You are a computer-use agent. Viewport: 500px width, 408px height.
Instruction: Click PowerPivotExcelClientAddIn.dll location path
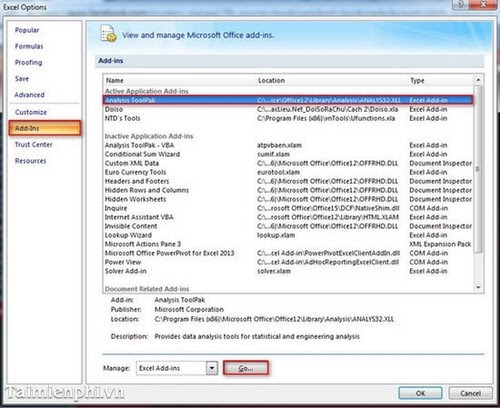pyautogui.click(x=328, y=253)
